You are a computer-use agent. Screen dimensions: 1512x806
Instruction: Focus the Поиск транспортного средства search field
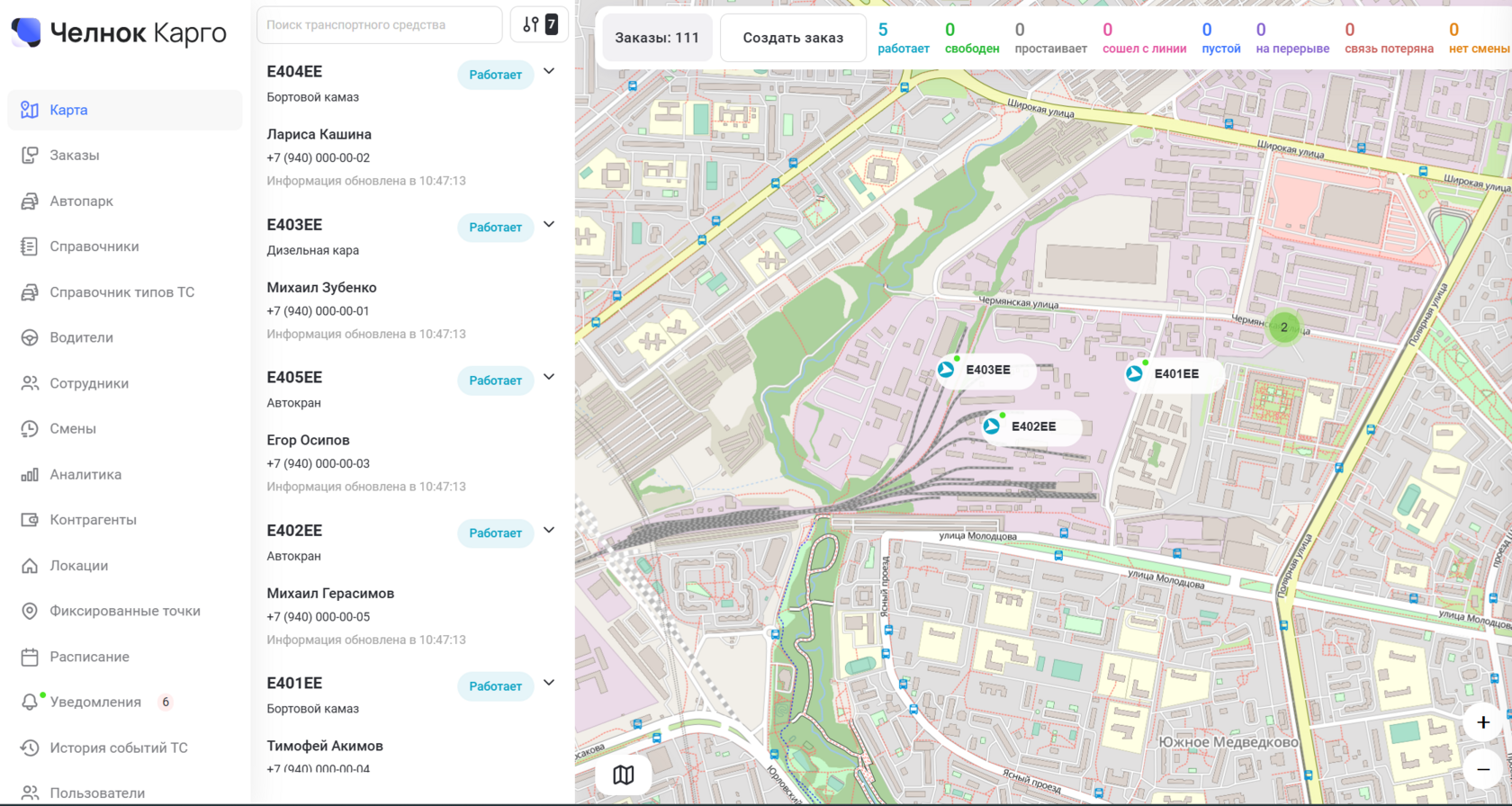point(379,24)
